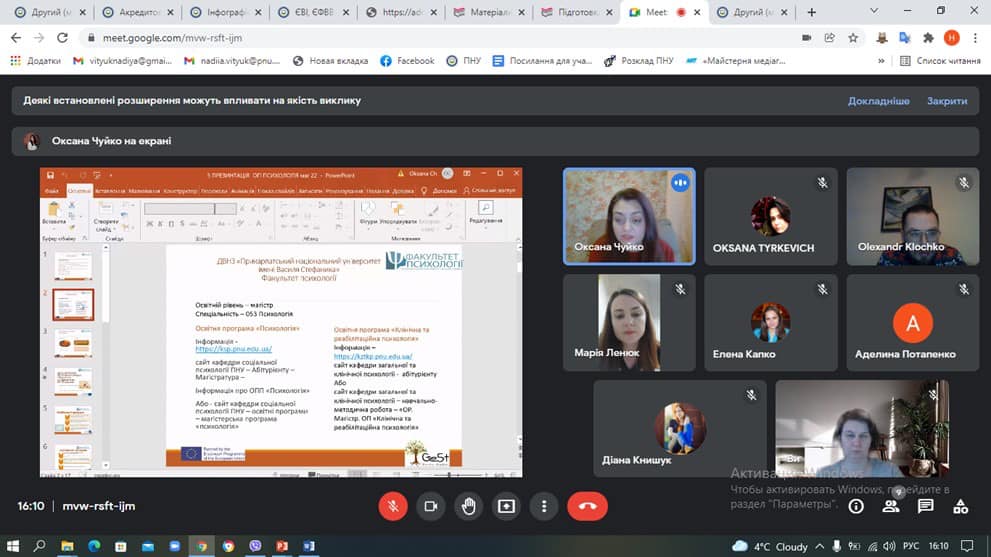Toggle the camera on or off

(431, 506)
